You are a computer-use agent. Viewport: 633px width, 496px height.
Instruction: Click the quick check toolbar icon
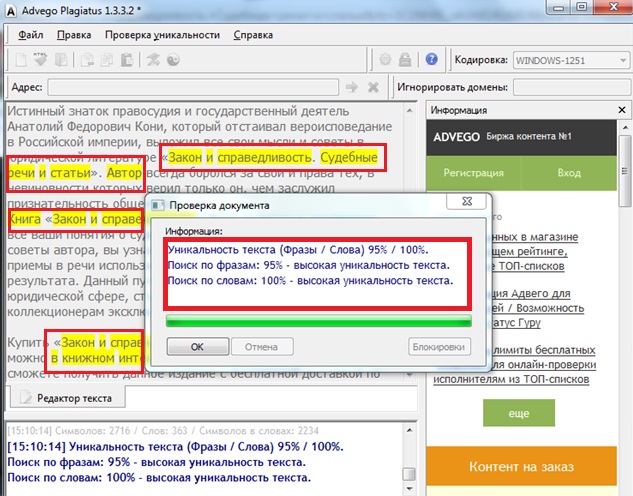pyautogui.click(x=153, y=60)
